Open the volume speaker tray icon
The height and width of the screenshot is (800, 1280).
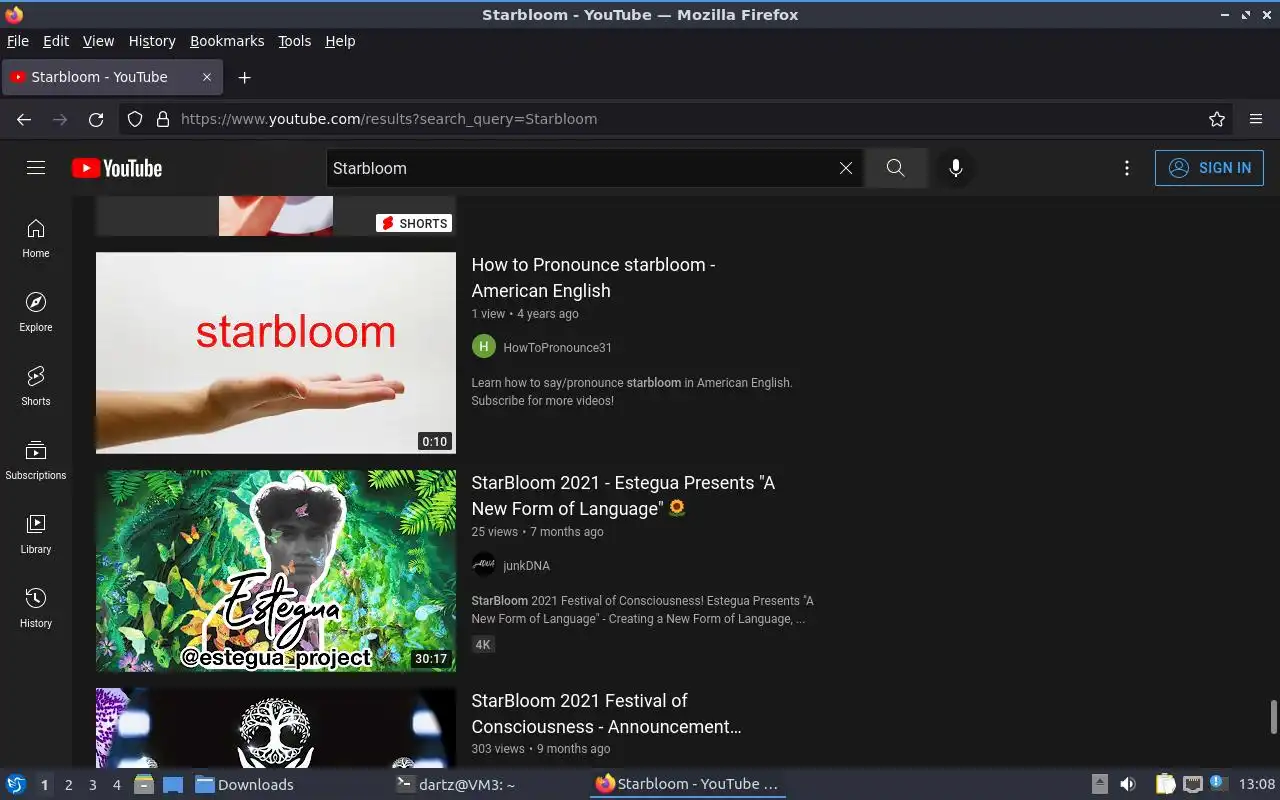(x=1127, y=785)
